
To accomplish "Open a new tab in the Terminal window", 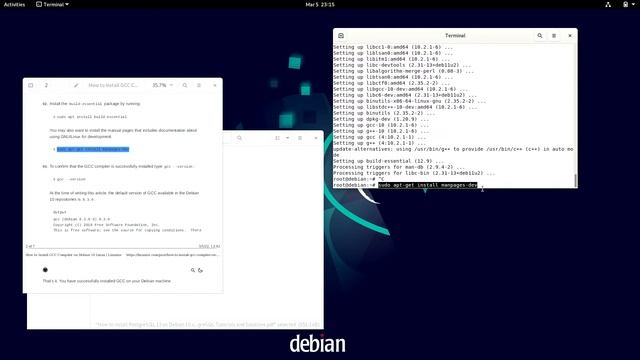I will [341, 36].
